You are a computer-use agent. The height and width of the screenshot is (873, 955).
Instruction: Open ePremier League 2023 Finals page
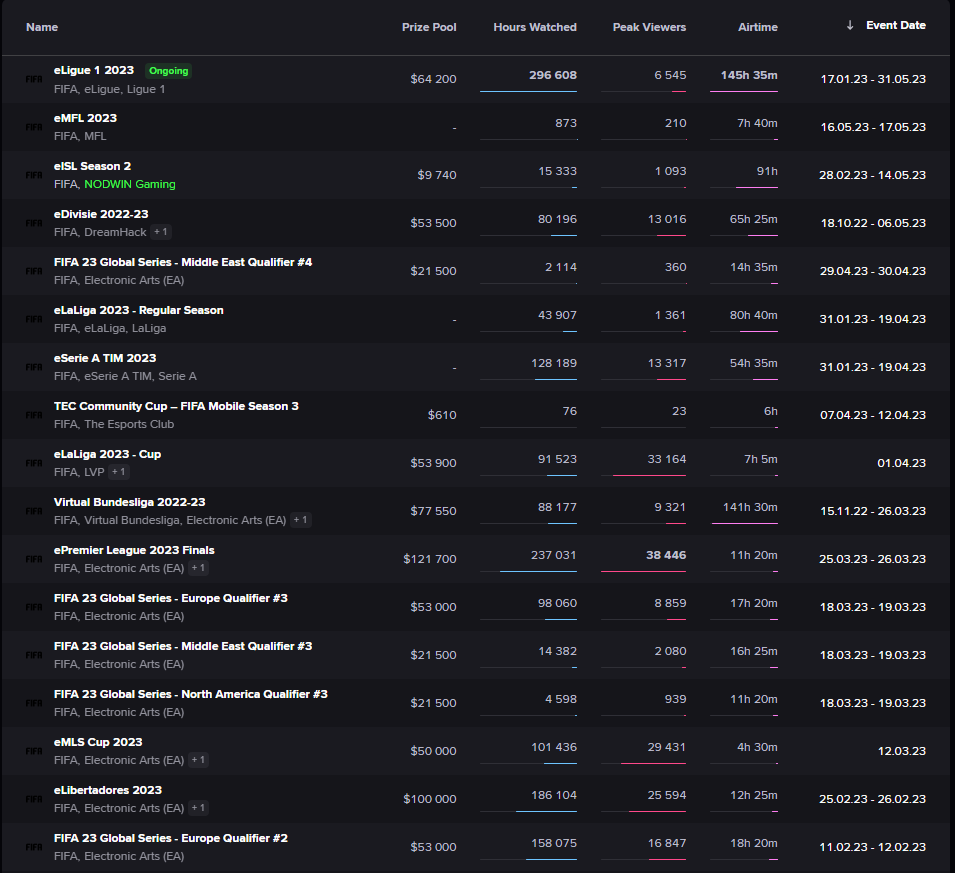134,550
